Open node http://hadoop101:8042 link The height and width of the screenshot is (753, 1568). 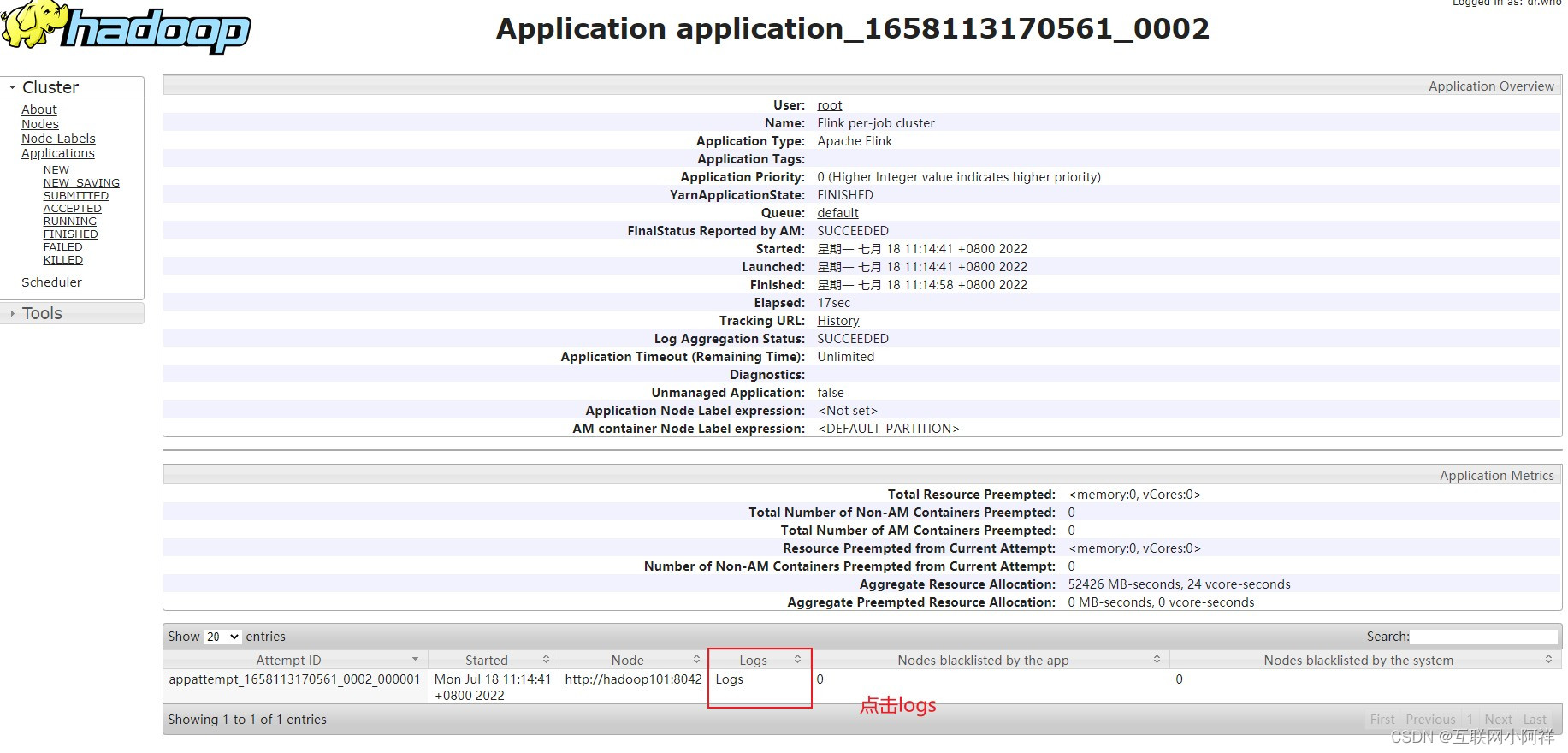[633, 679]
